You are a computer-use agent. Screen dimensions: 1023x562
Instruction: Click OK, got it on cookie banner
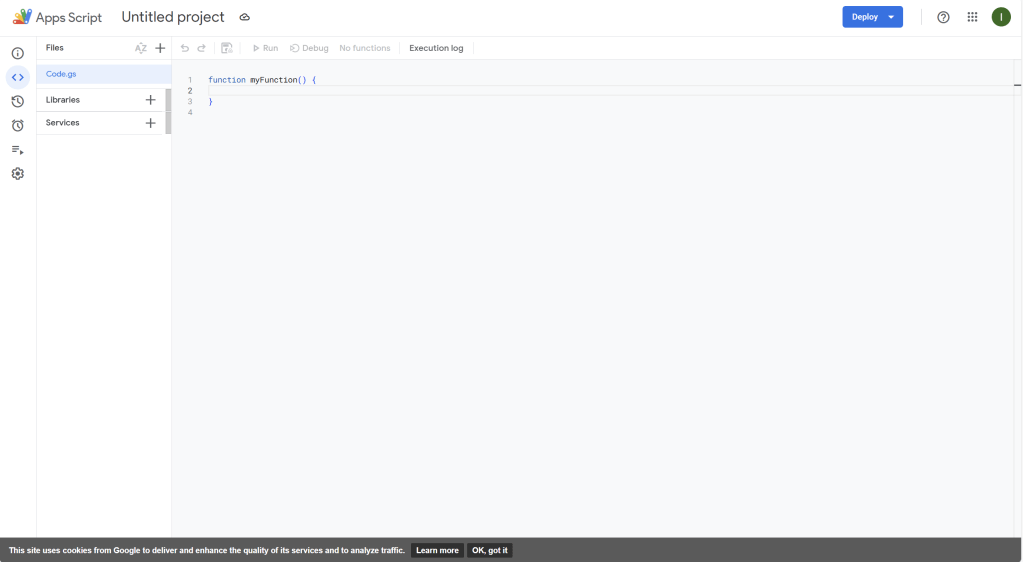(490, 550)
